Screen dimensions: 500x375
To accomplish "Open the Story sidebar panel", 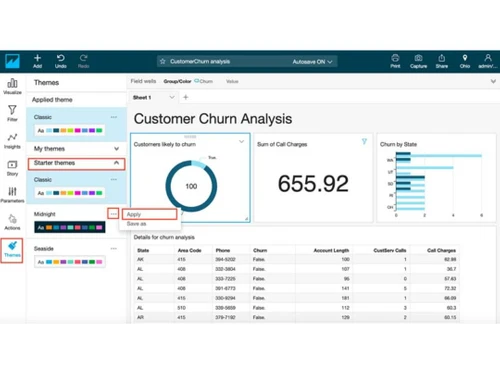I will point(12,168).
